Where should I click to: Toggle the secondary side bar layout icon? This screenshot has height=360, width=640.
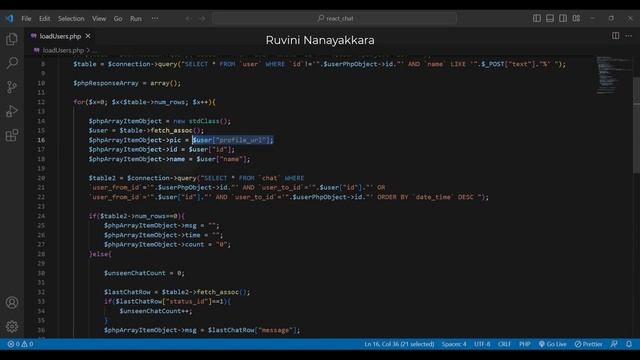(x=563, y=18)
